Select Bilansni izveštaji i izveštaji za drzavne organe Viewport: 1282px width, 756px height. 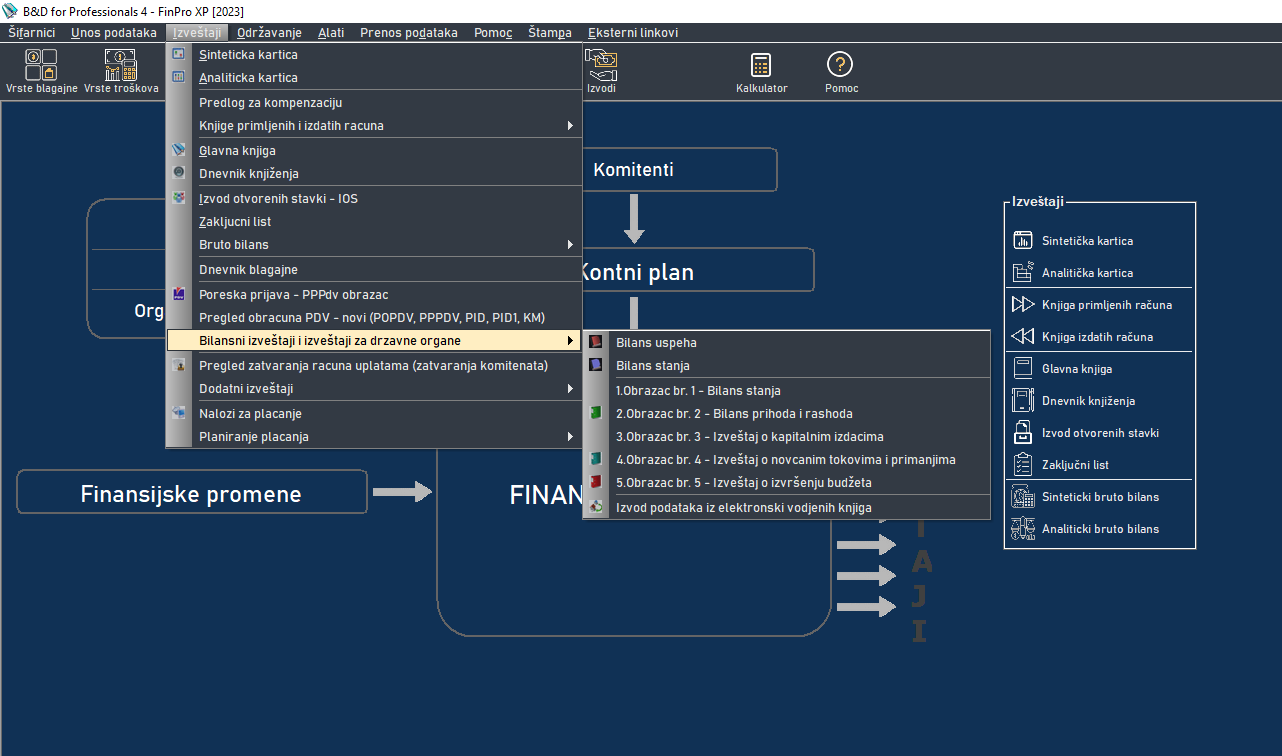pos(375,341)
